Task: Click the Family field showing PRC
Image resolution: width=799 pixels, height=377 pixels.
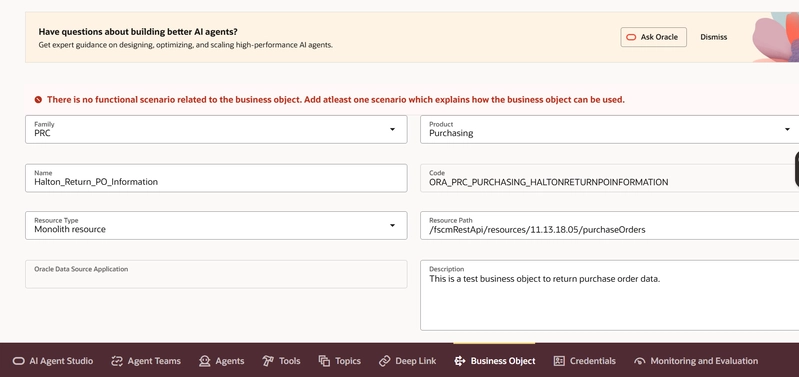Action: click(216, 129)
